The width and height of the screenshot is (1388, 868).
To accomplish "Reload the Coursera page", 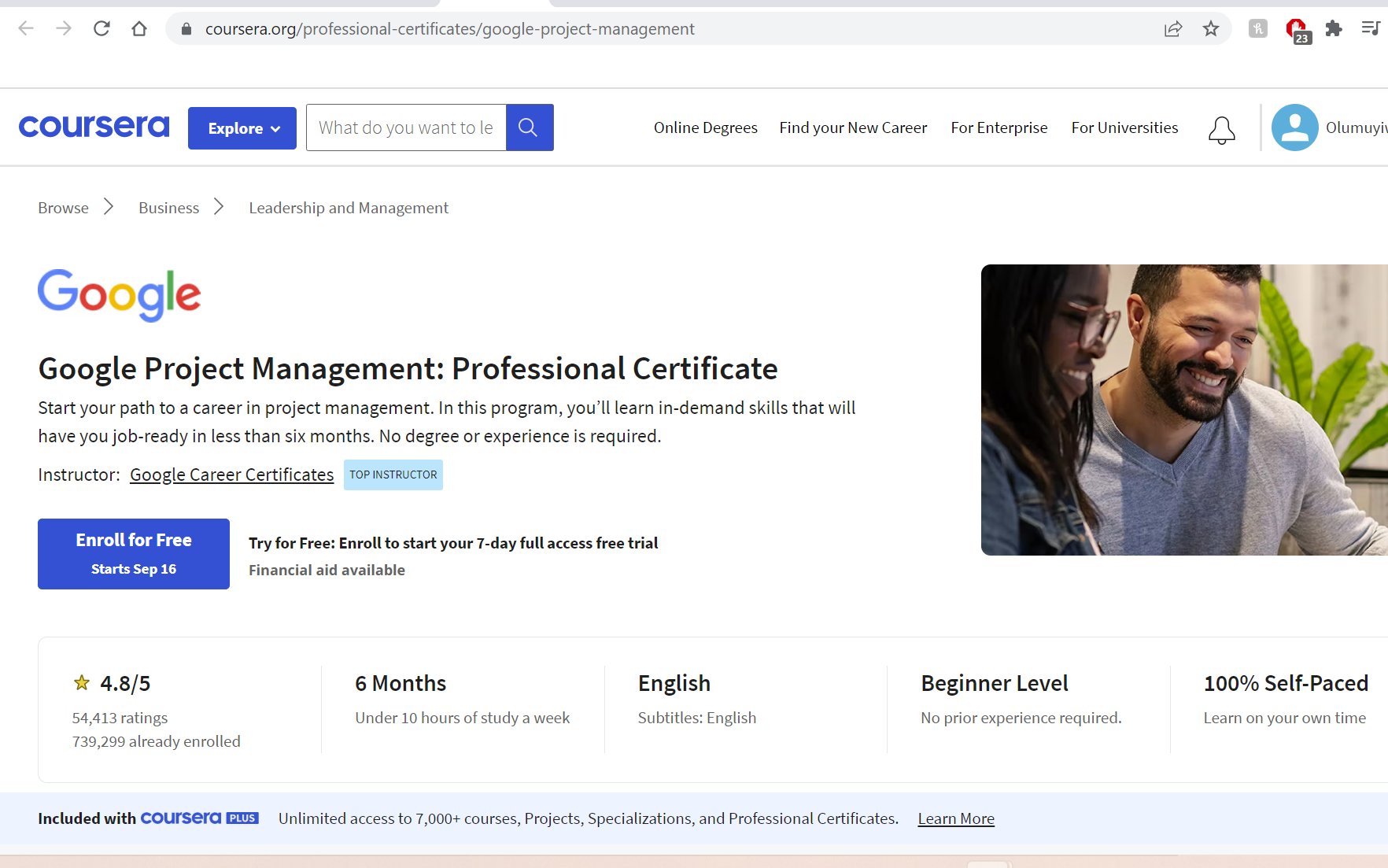I will click(x=102, y=29).
